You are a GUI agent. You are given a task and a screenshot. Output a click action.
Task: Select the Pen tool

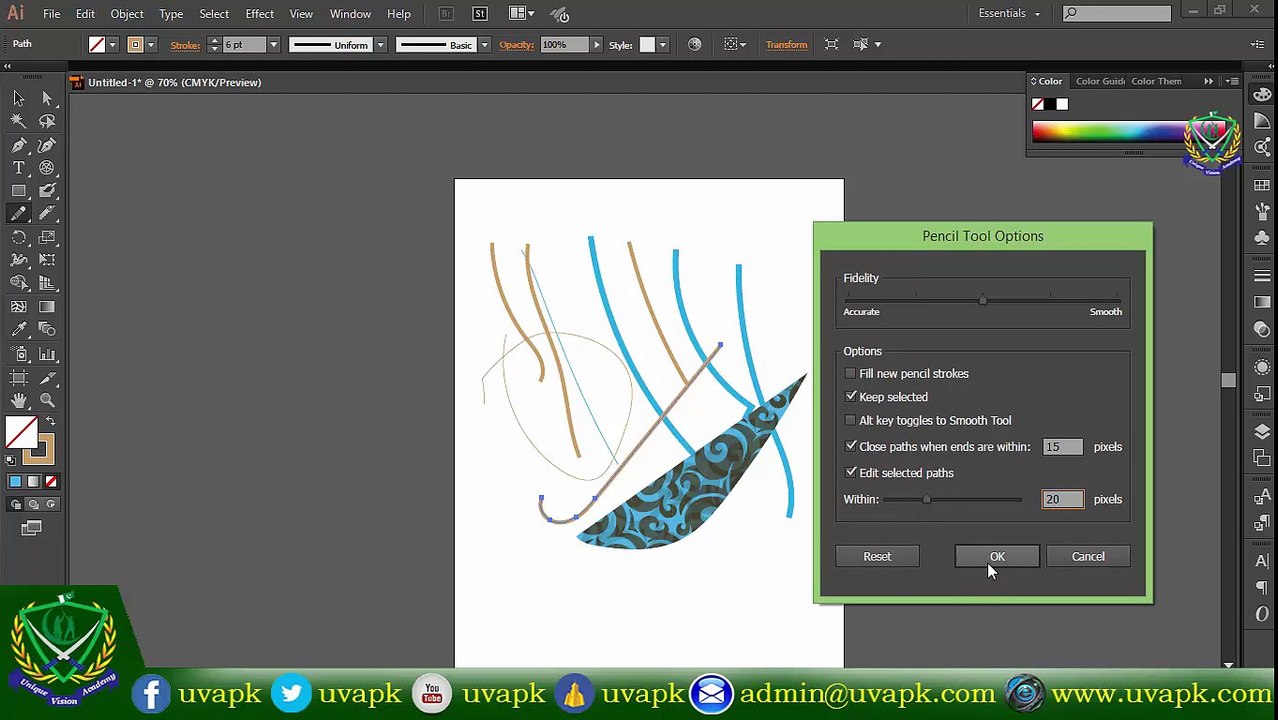pos(19,145)
